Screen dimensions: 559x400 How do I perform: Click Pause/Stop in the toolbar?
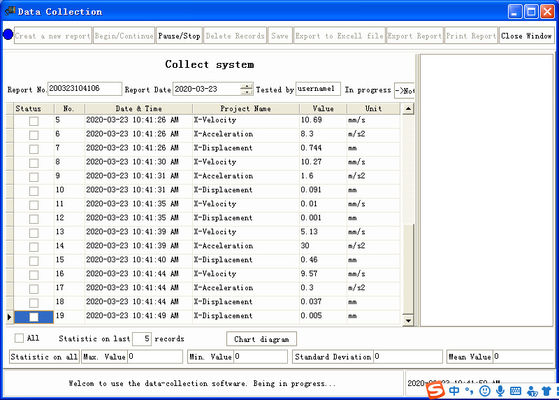[x=179, y=36]
